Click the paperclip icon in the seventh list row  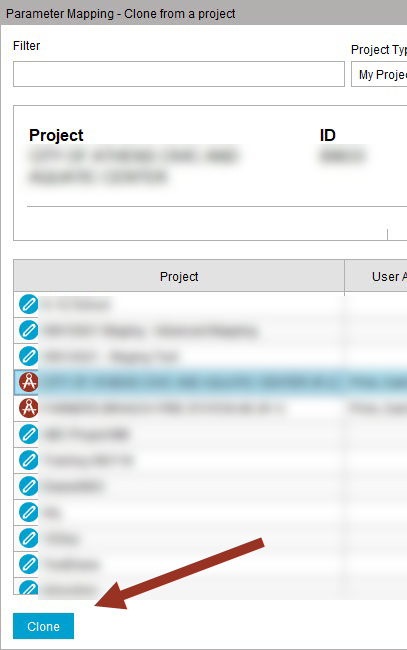(29, 460)
